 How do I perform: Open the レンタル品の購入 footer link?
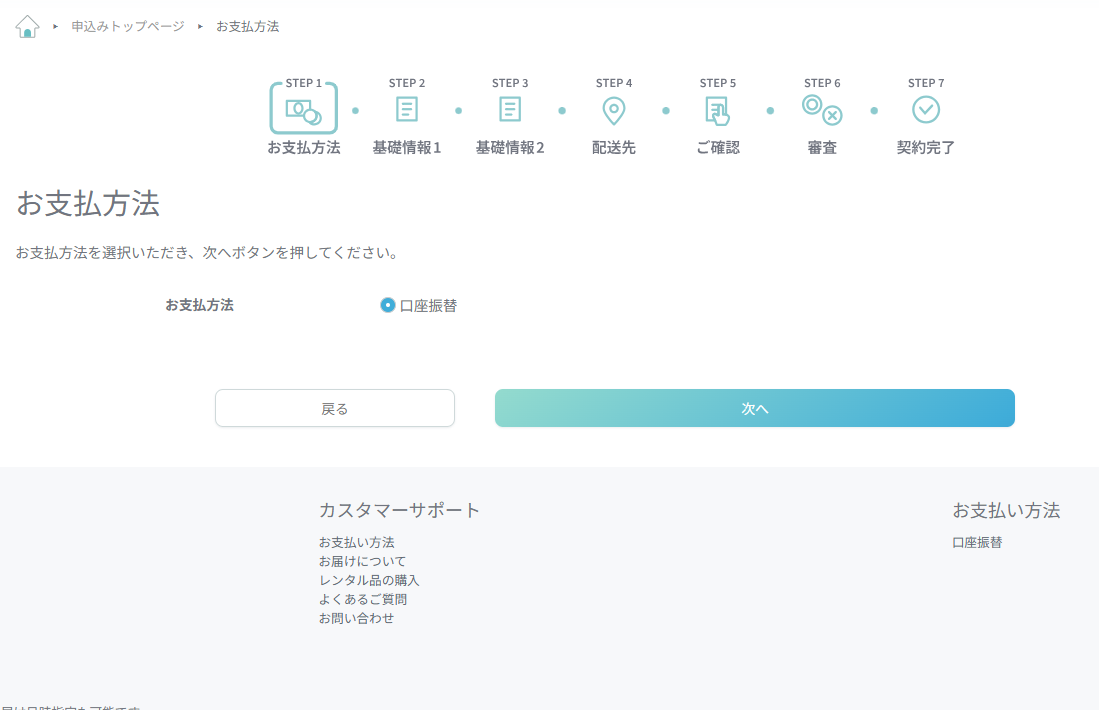(369, 579)
